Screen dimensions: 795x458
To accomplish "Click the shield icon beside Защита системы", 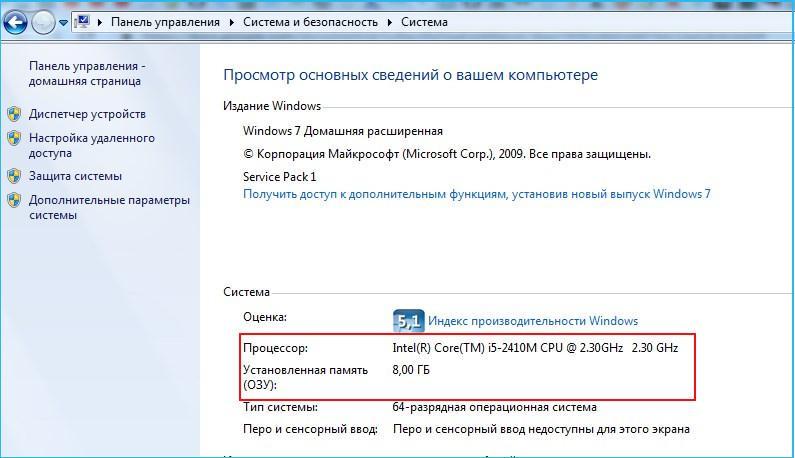I will coord(14,176).
